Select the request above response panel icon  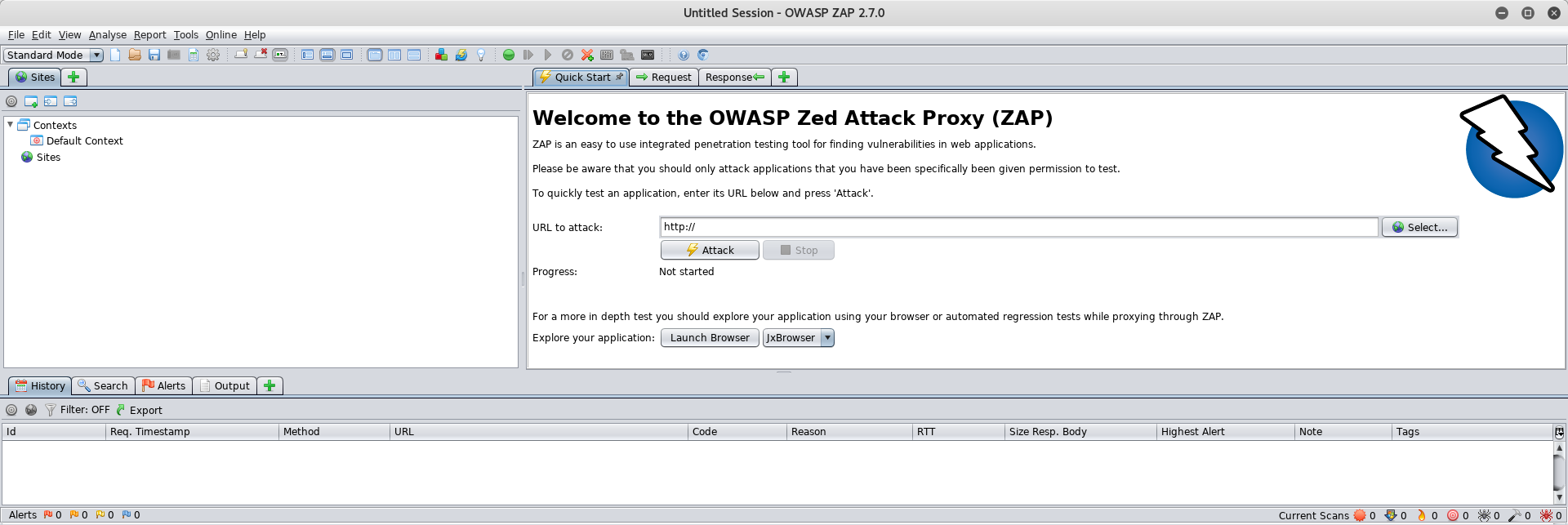click(414, 55)
